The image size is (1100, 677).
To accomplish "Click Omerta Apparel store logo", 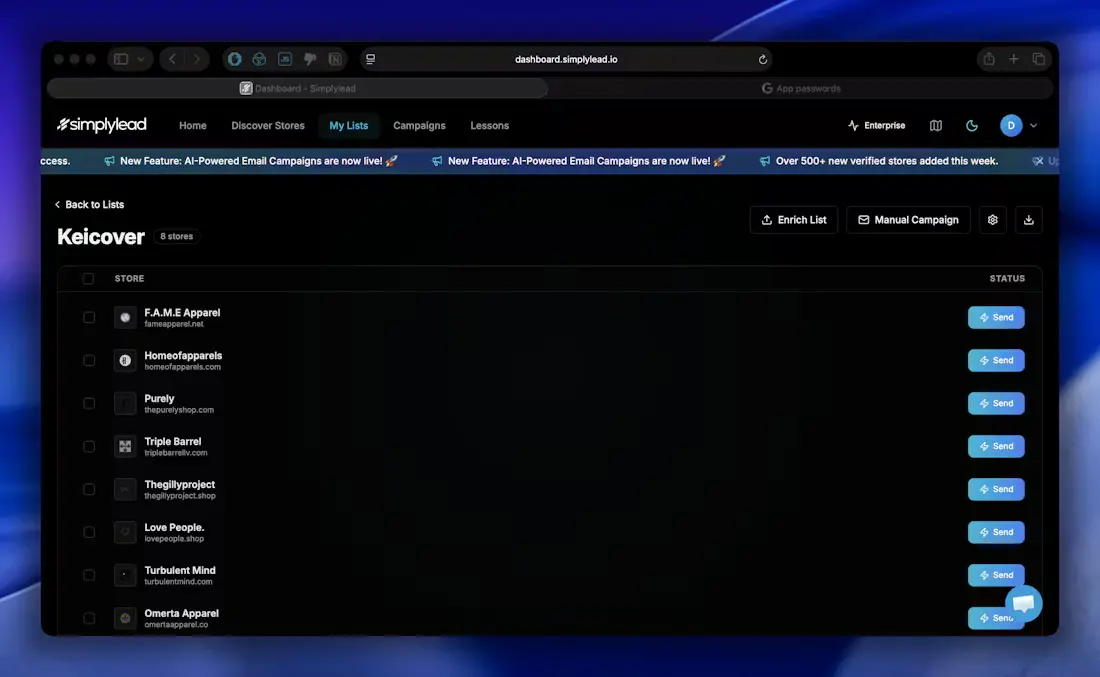I will [125, 618].
